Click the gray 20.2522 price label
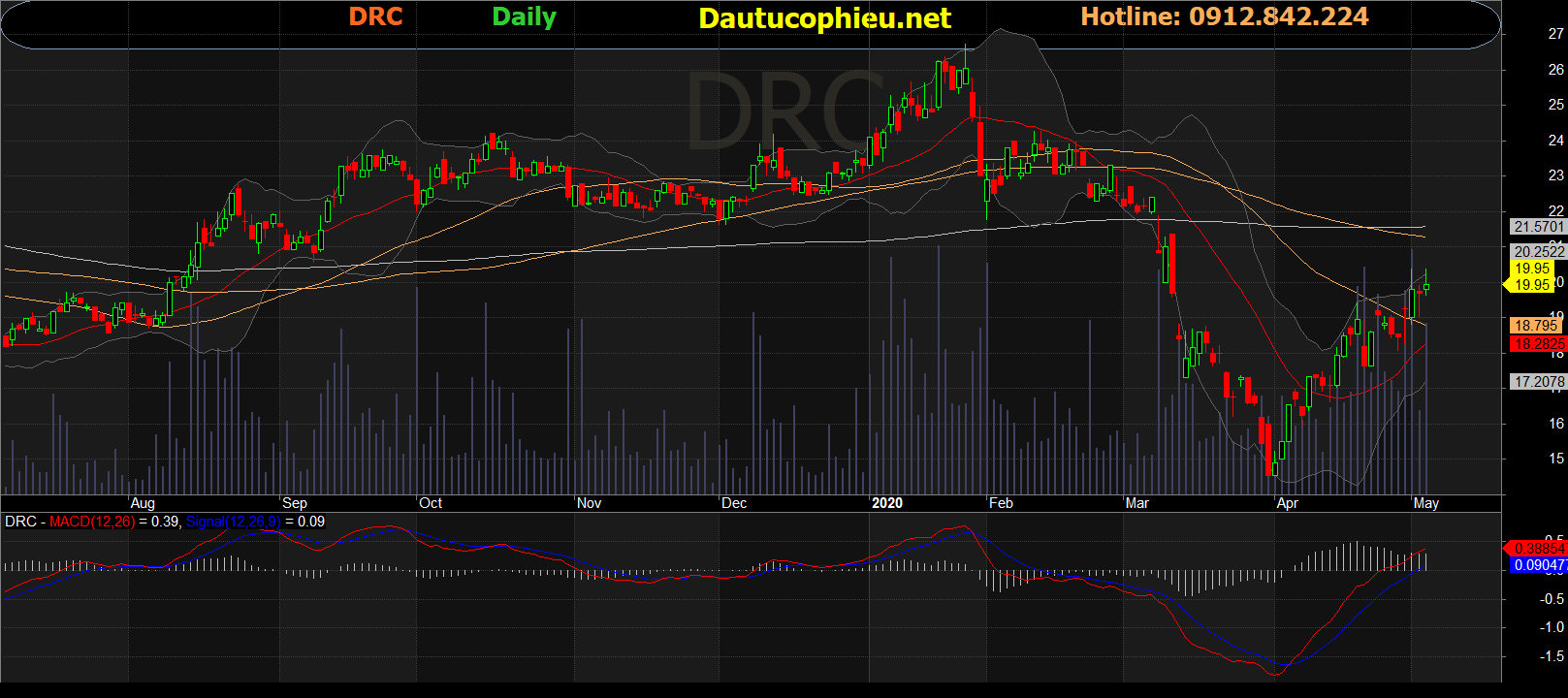 click(1538, 251)
